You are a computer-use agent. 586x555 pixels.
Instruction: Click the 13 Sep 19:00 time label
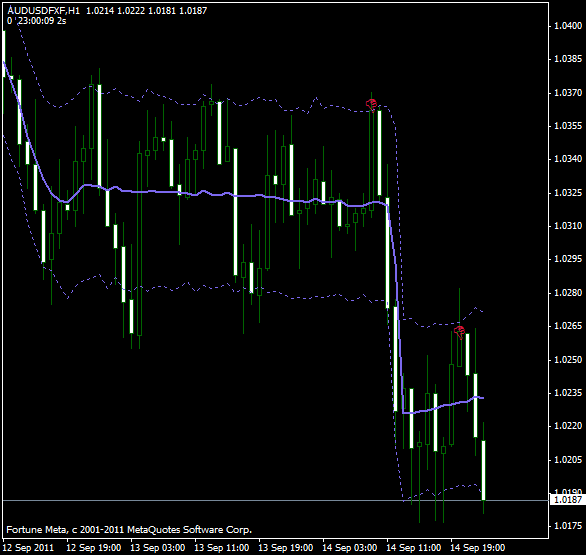pos(286,548)
